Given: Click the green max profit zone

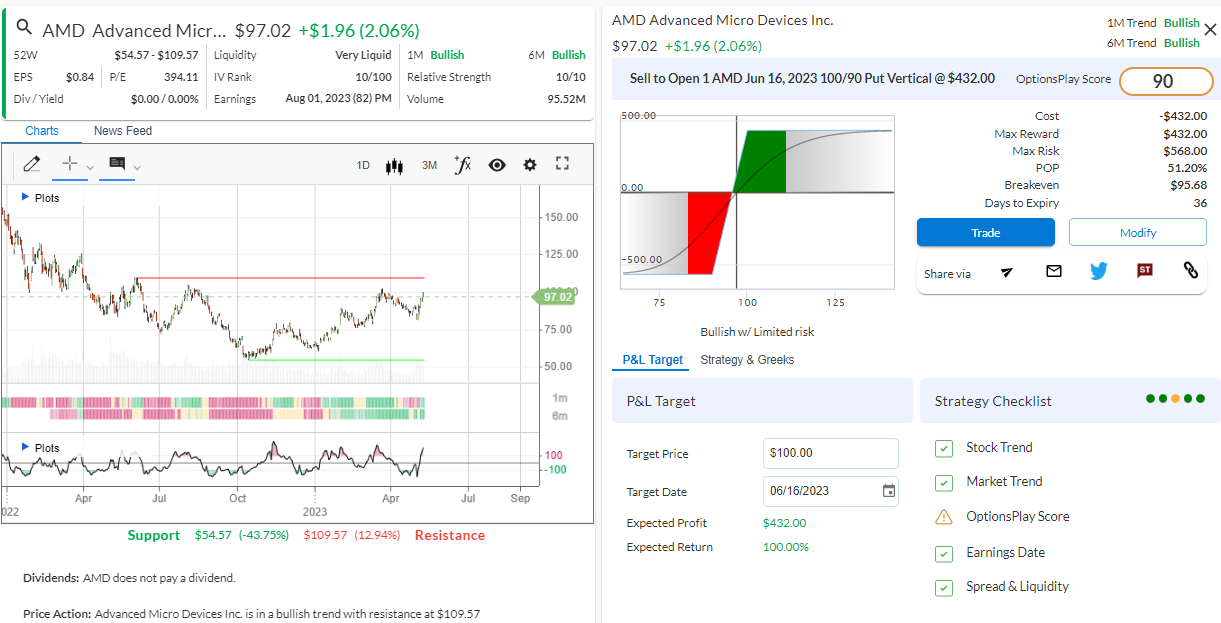Looking at the screenshot, I should [x=763, y=161].
